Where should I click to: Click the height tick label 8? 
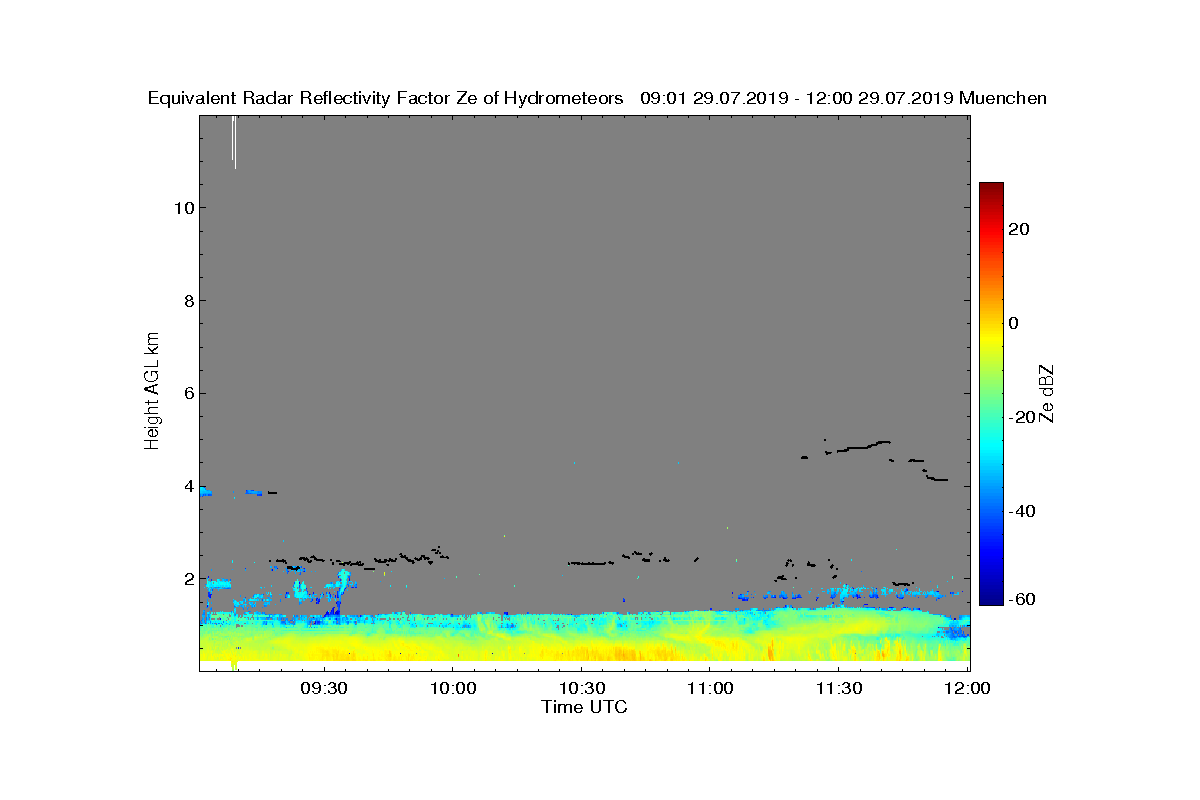(188, 300)
